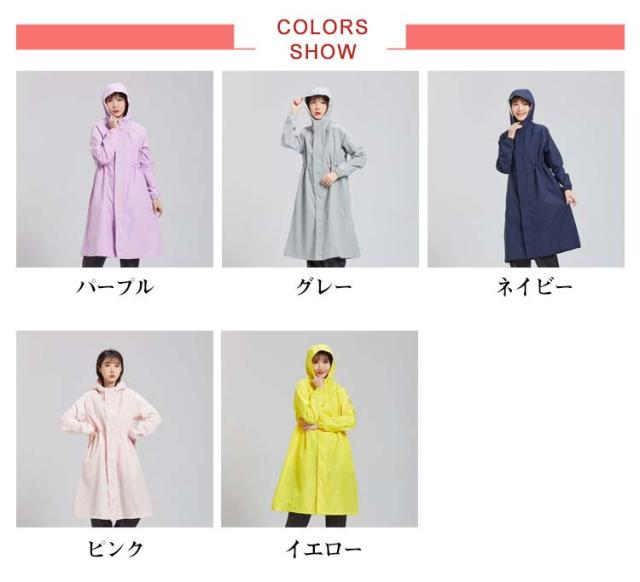This screenshot has width=640, height=582.
Task: Click the left coral banner bar
Action: pos(125,37)
